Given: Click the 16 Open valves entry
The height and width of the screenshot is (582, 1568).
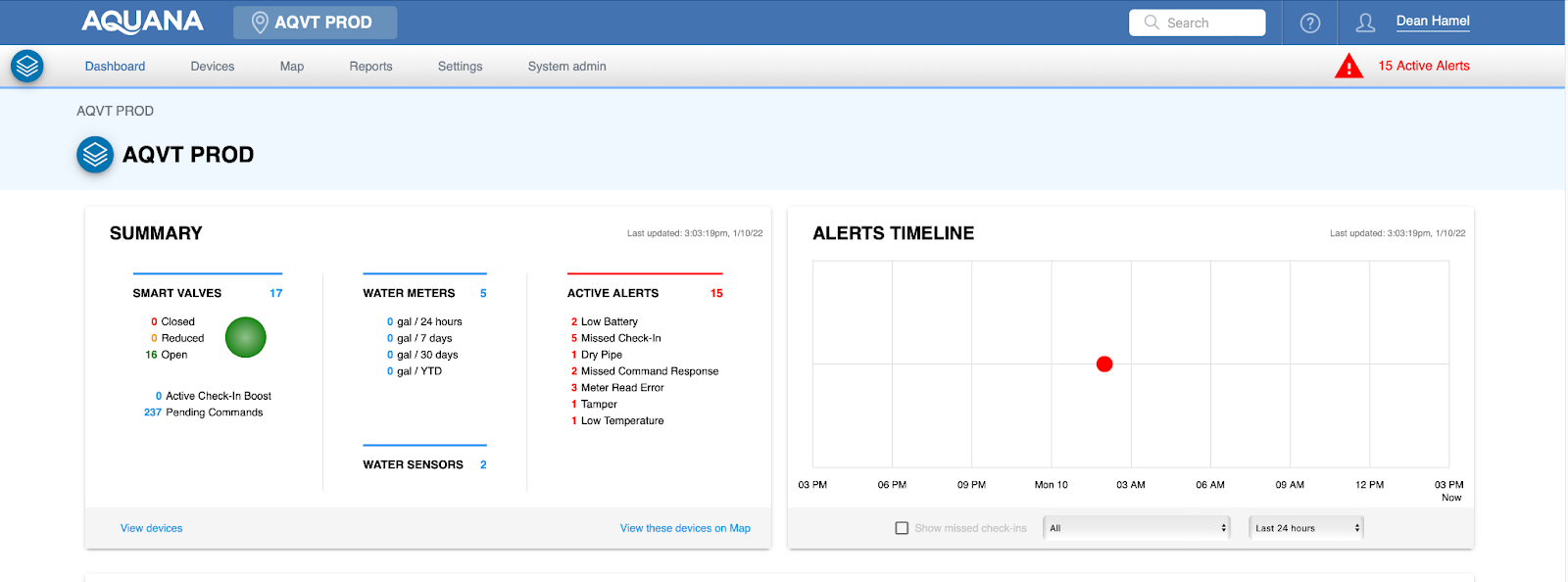Looking at the screenshot, I should tap(167, 355).
